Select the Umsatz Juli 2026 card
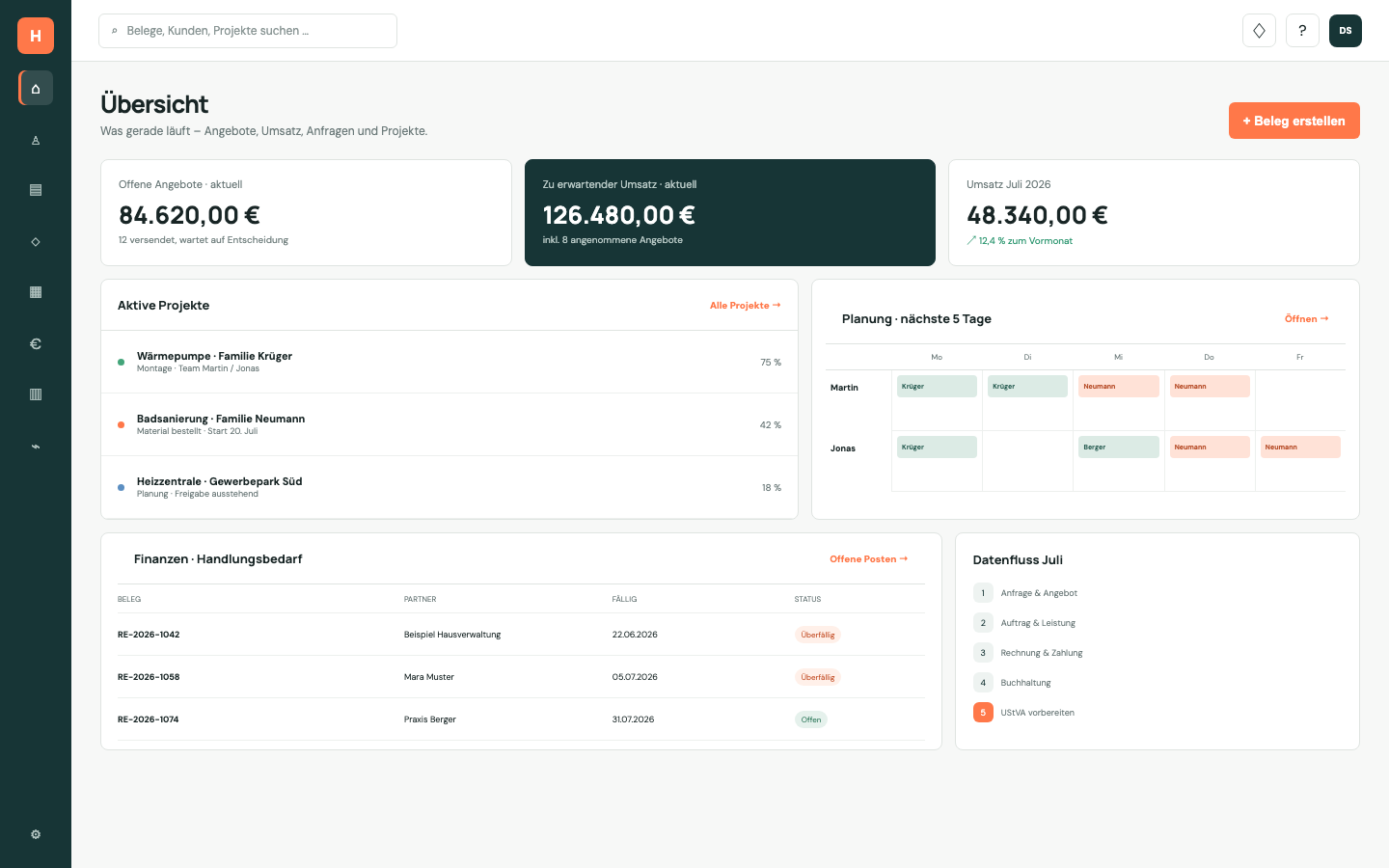Viewport: 1389px width, 868px height. 1154,212
